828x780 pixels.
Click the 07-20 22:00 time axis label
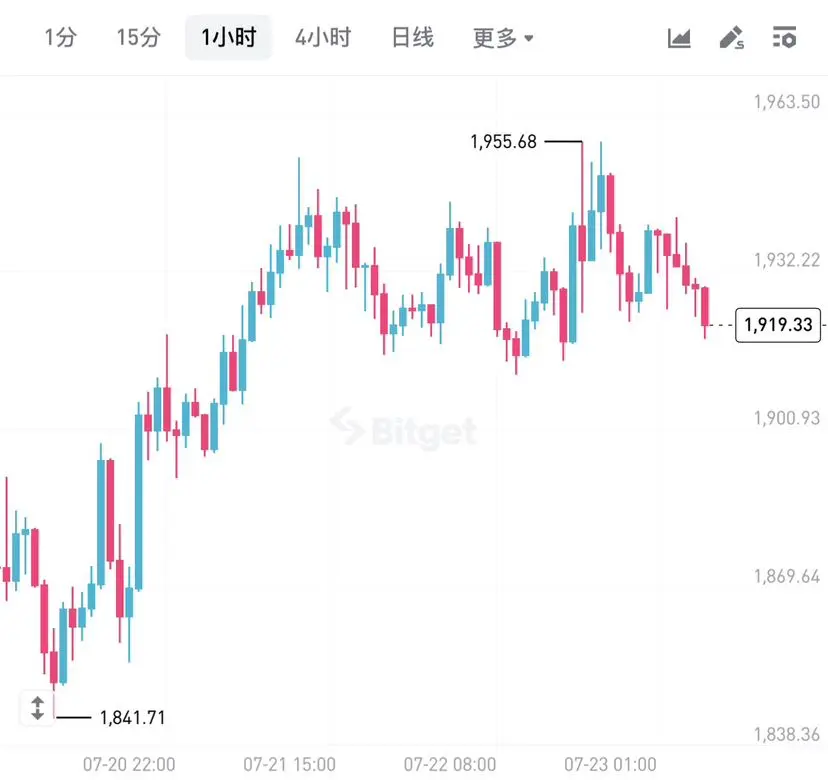pos(129,764)
